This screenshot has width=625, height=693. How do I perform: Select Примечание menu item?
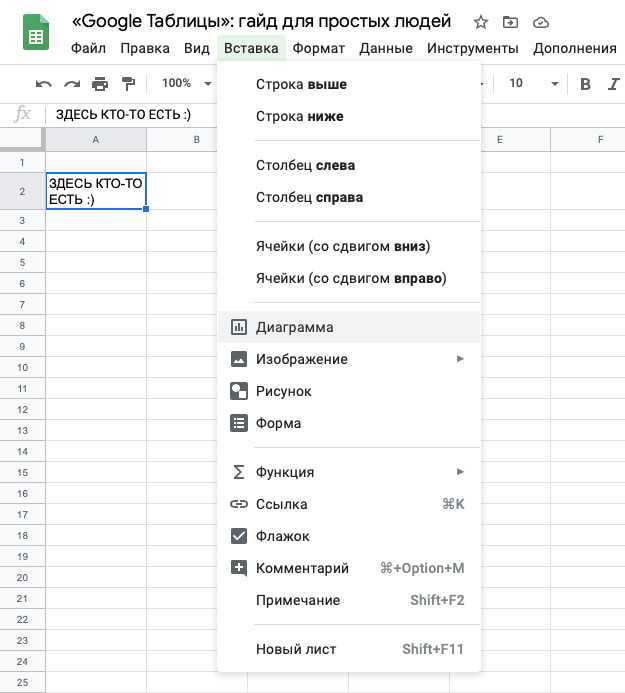pos(349,600)
